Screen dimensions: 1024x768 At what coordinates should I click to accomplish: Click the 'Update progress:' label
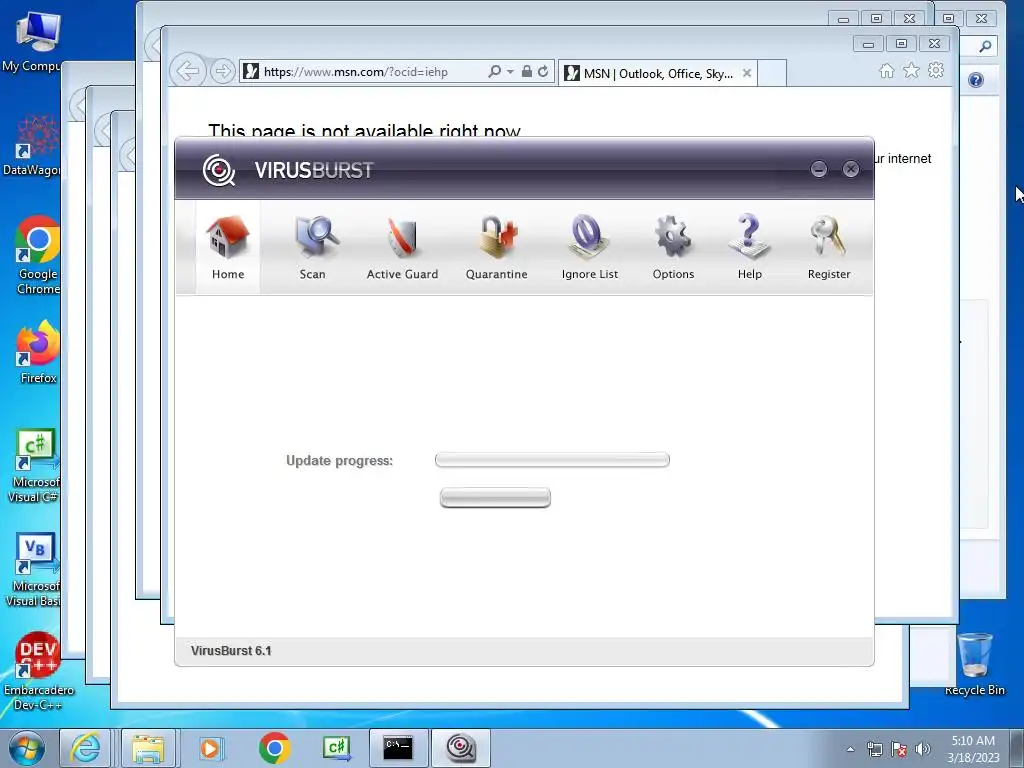pos(340,460)
